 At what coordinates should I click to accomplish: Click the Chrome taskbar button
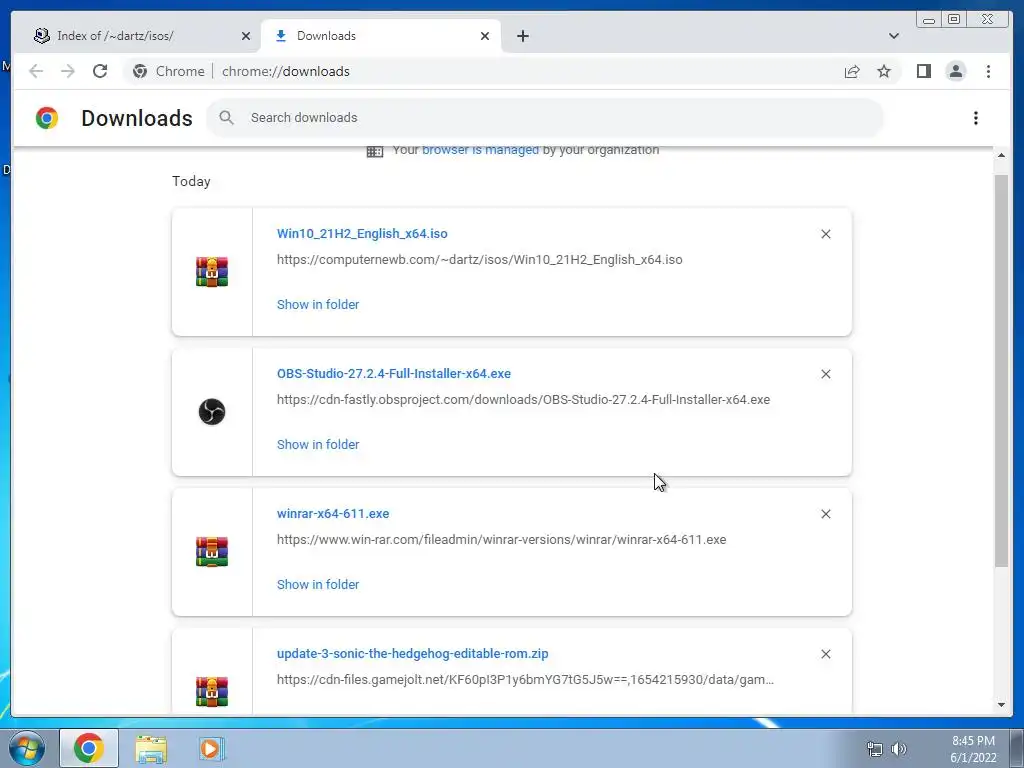click(x=89, y=748)
